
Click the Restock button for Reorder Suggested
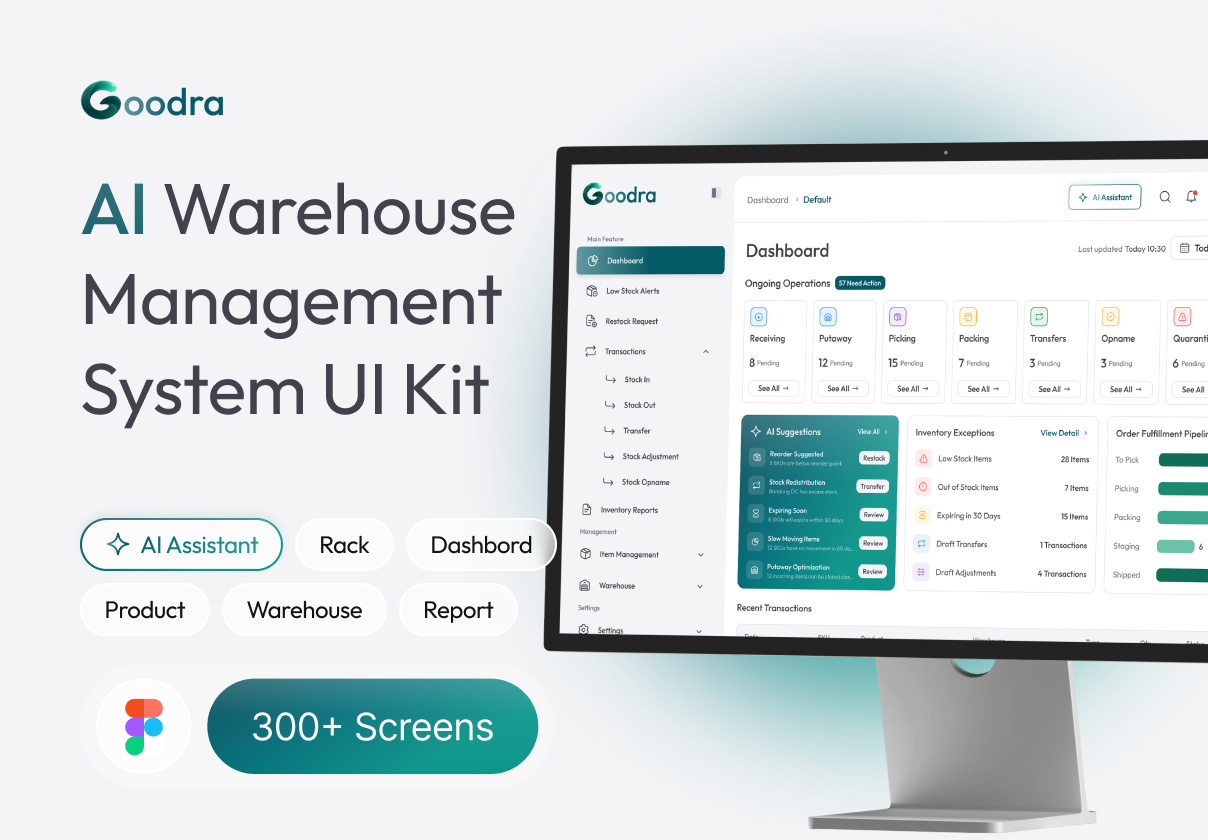click(875, 458)
